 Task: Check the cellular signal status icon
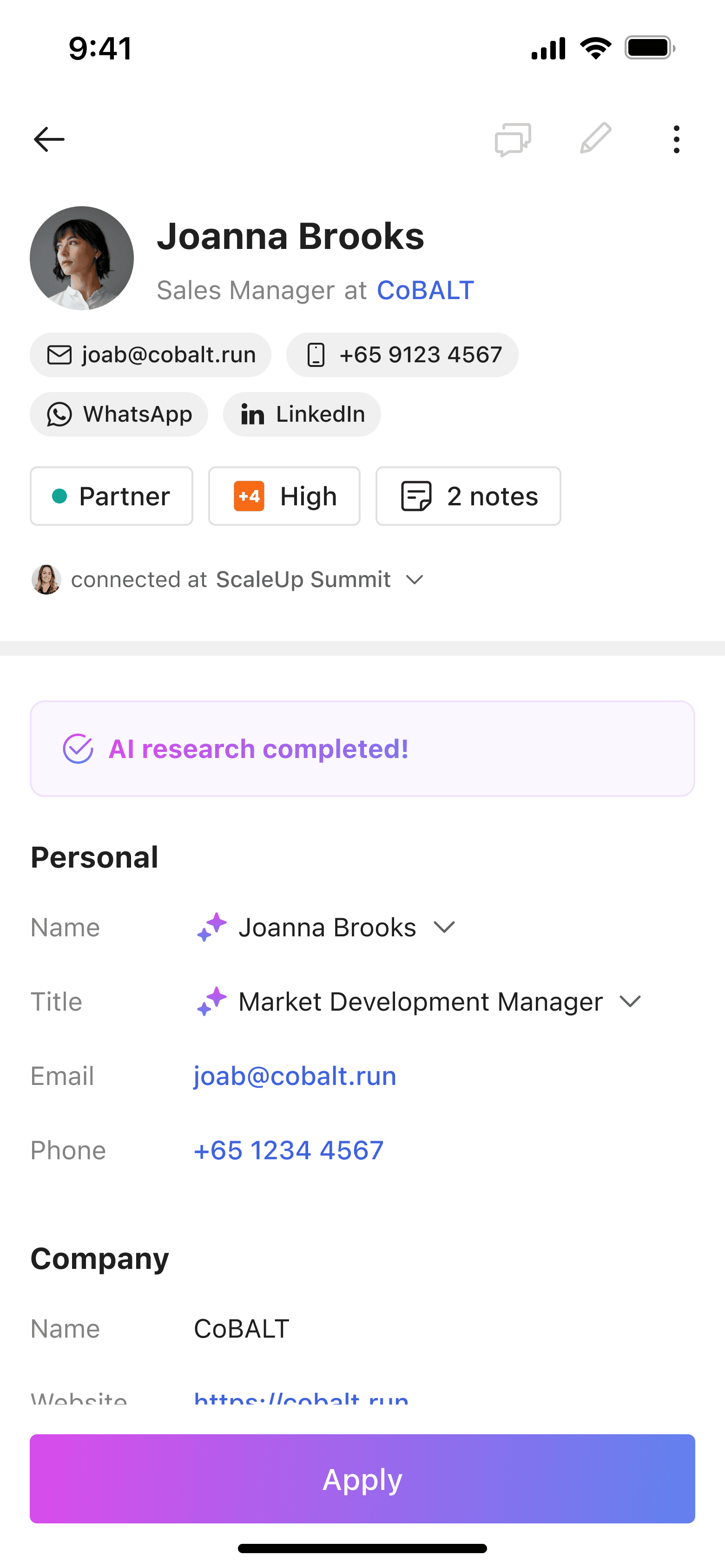point(548,48)
